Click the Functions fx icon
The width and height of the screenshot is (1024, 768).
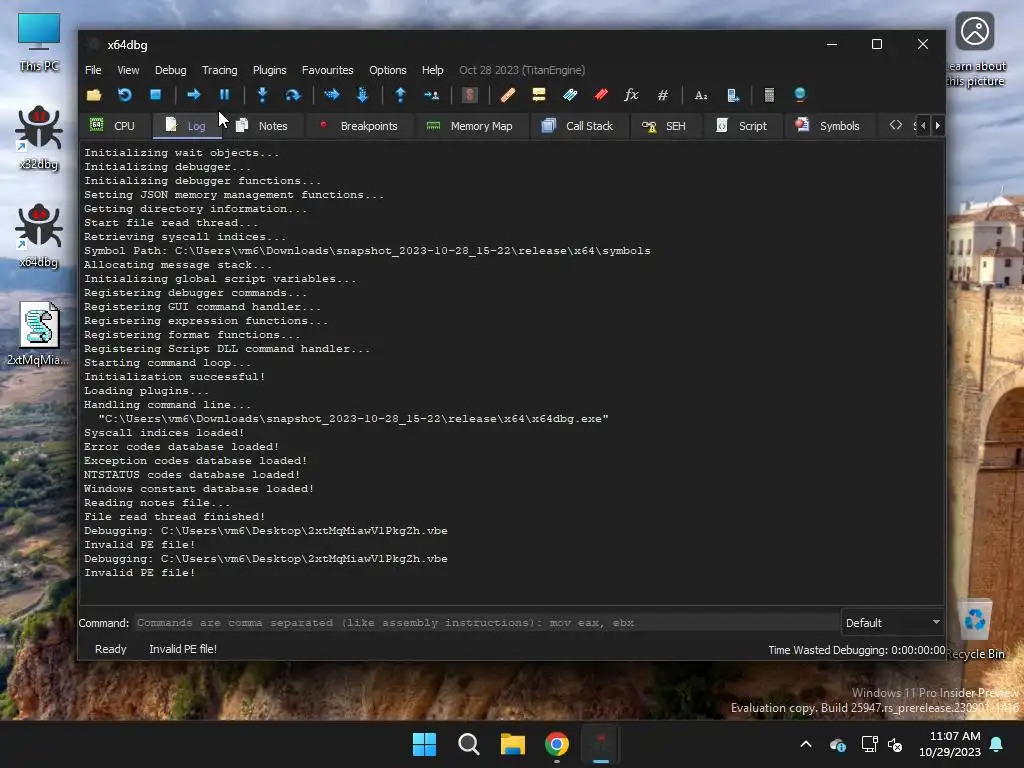632,95
